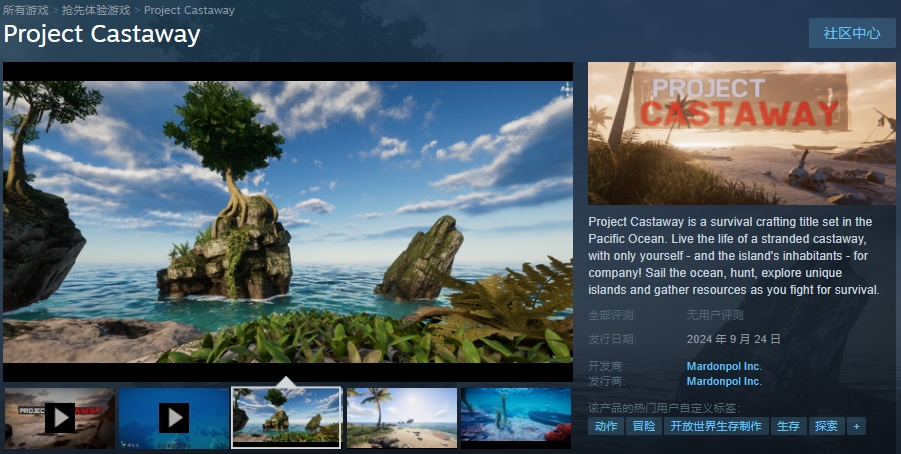Click the 该产品的热门用户自定义标签 label

(x=664, y=408)
